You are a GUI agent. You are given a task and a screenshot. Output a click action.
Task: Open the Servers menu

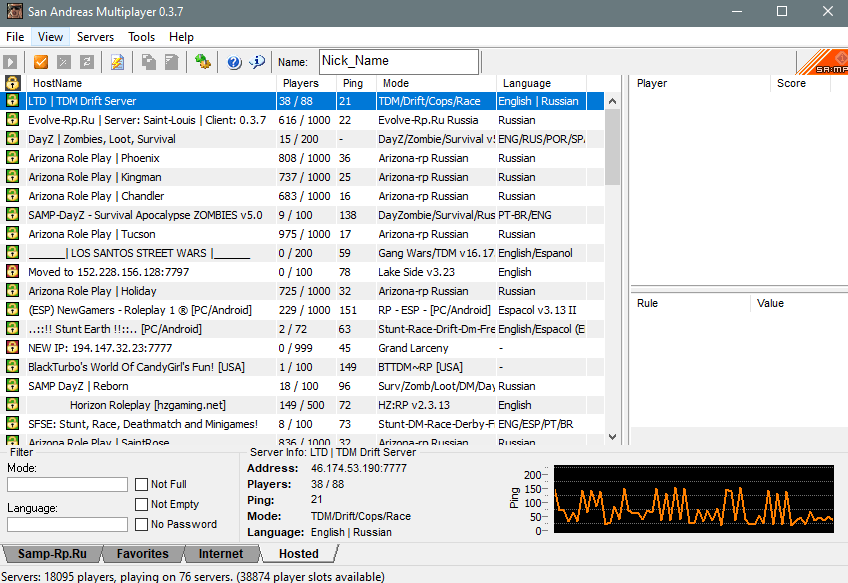tap(95, 37)
